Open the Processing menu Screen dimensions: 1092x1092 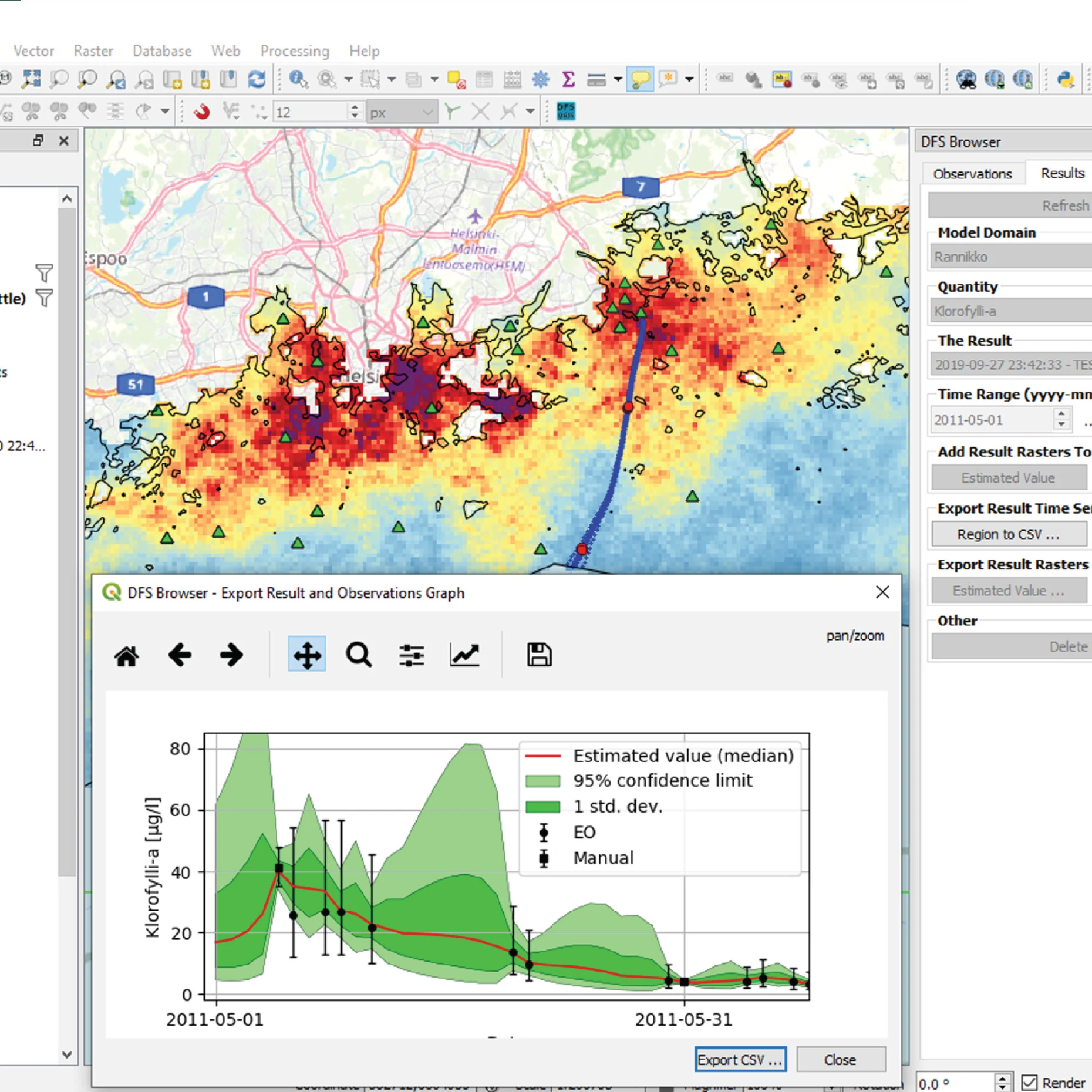295,51
